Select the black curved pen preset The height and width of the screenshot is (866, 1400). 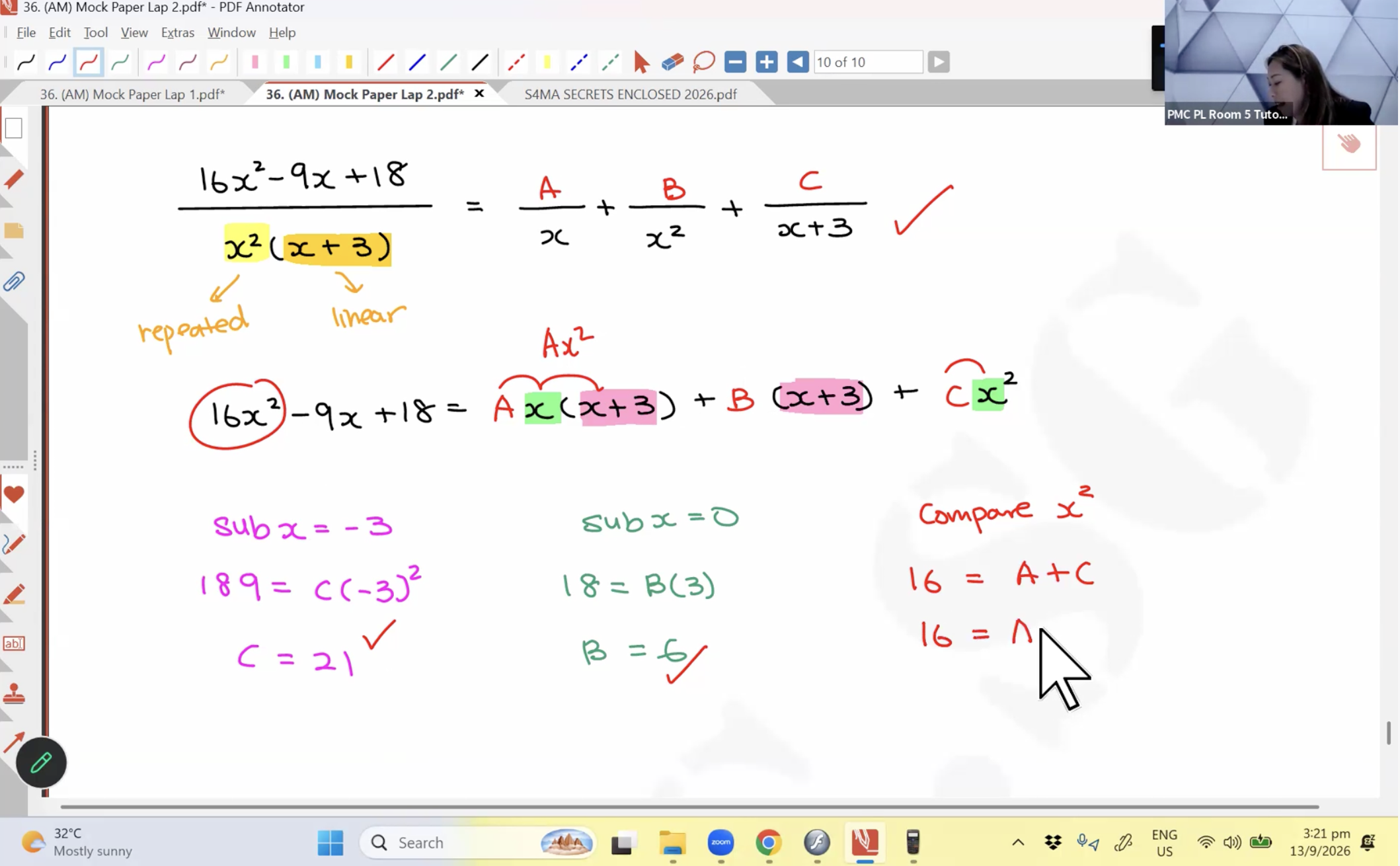[x=26, y=62]
